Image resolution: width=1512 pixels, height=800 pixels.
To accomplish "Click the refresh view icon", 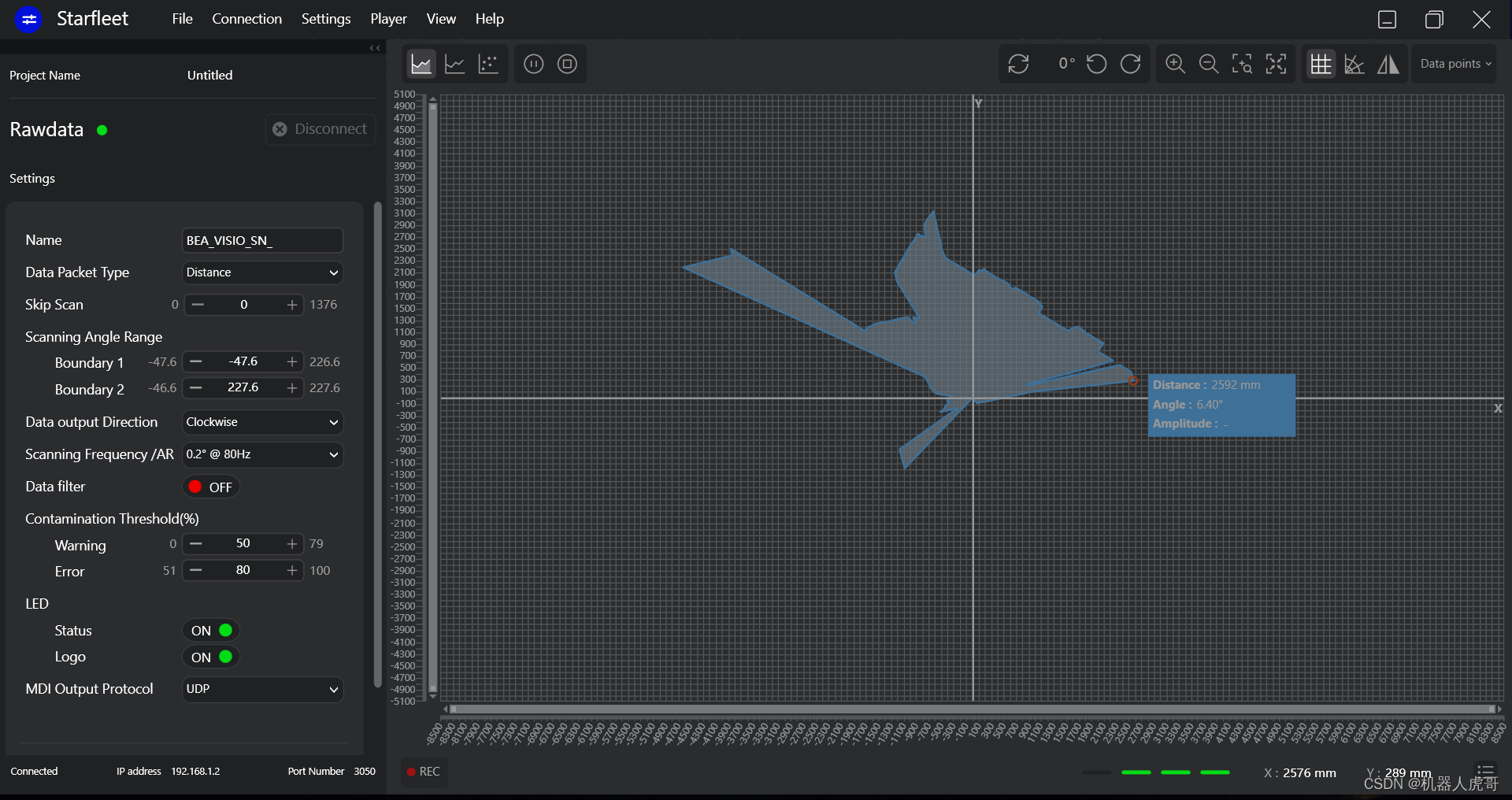I will (1019, 64).
